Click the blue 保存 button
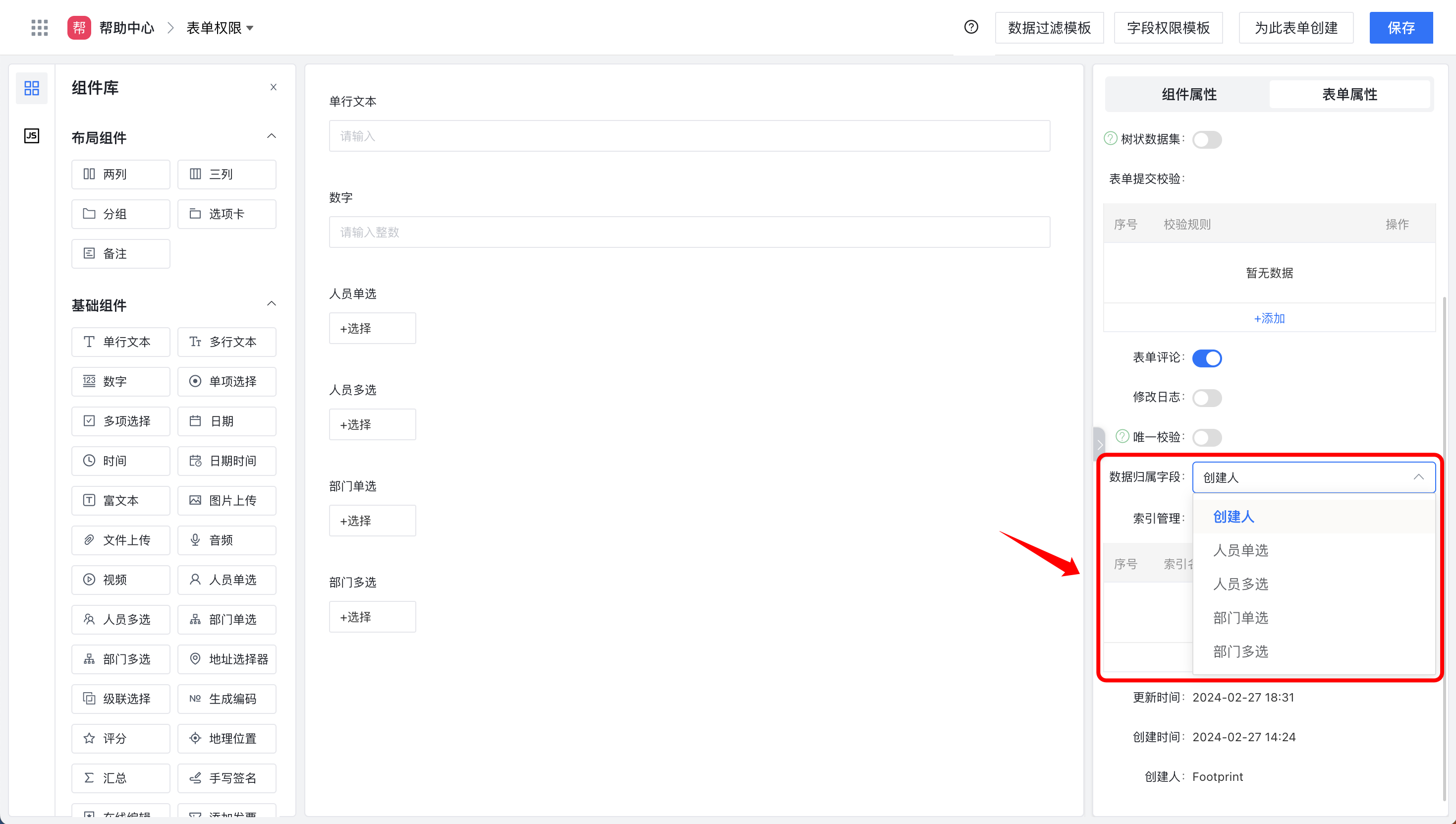Viewport: 1456px width, 824px height. coord(1400,28)
